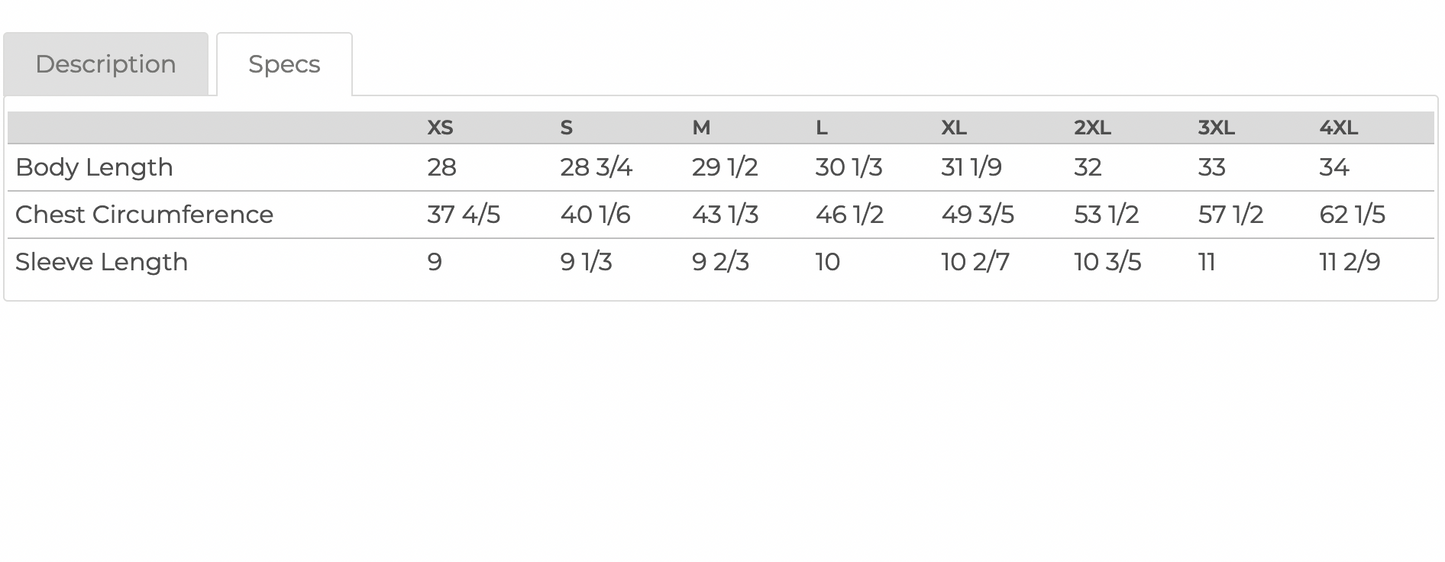Click the Body Length row label

click(x=94, y=167)
